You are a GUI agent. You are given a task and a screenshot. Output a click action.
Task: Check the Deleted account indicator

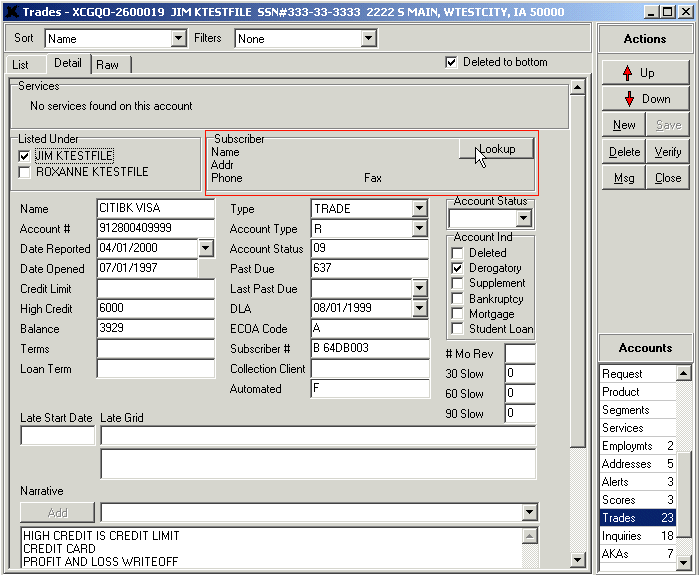pos(457,253)
